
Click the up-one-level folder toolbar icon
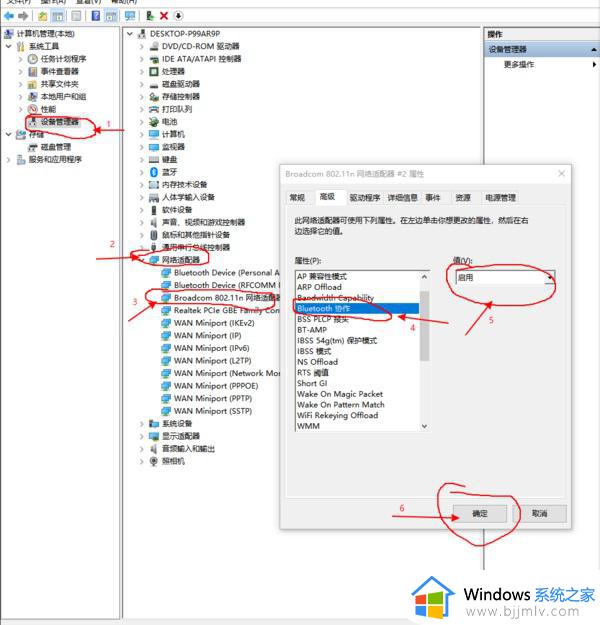point(43,16)
